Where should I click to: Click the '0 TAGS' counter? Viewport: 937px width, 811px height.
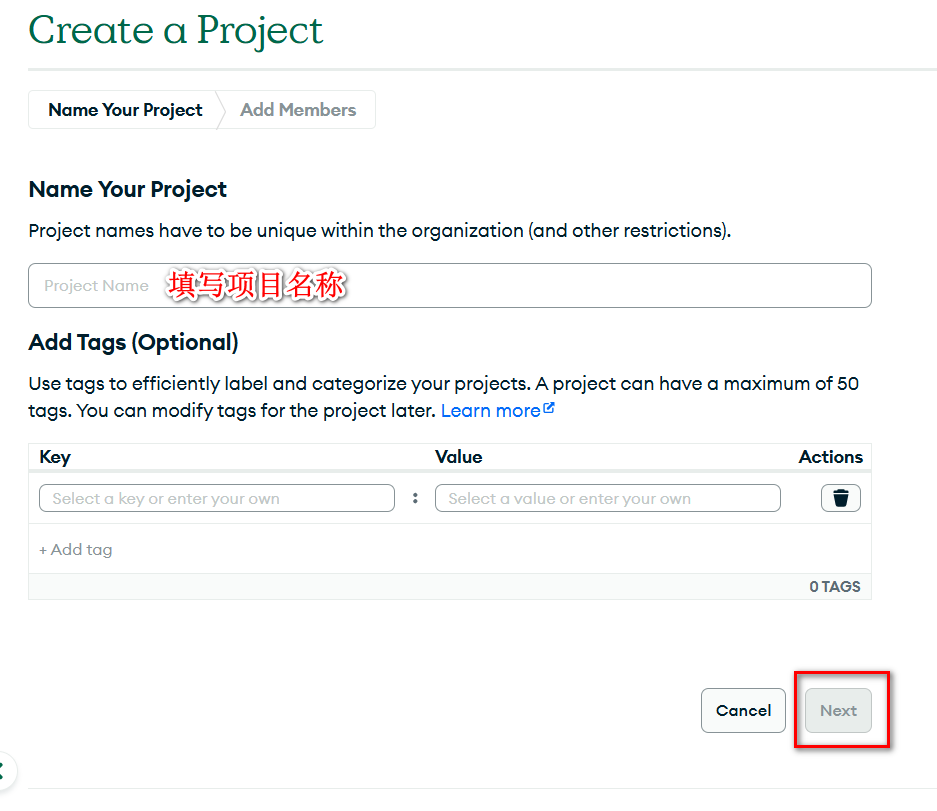(x=834, y=587)
